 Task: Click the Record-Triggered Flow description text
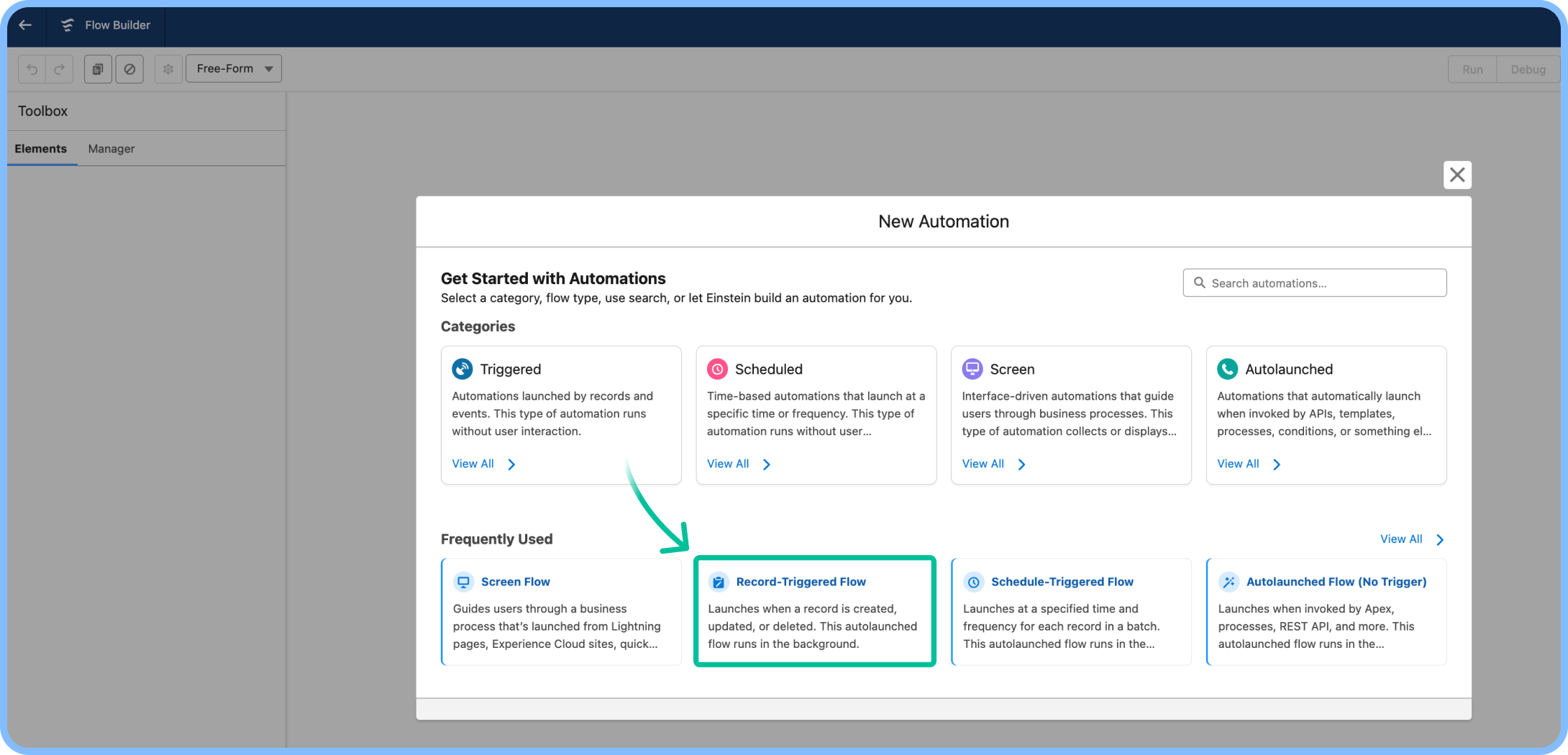click(813, 626)
